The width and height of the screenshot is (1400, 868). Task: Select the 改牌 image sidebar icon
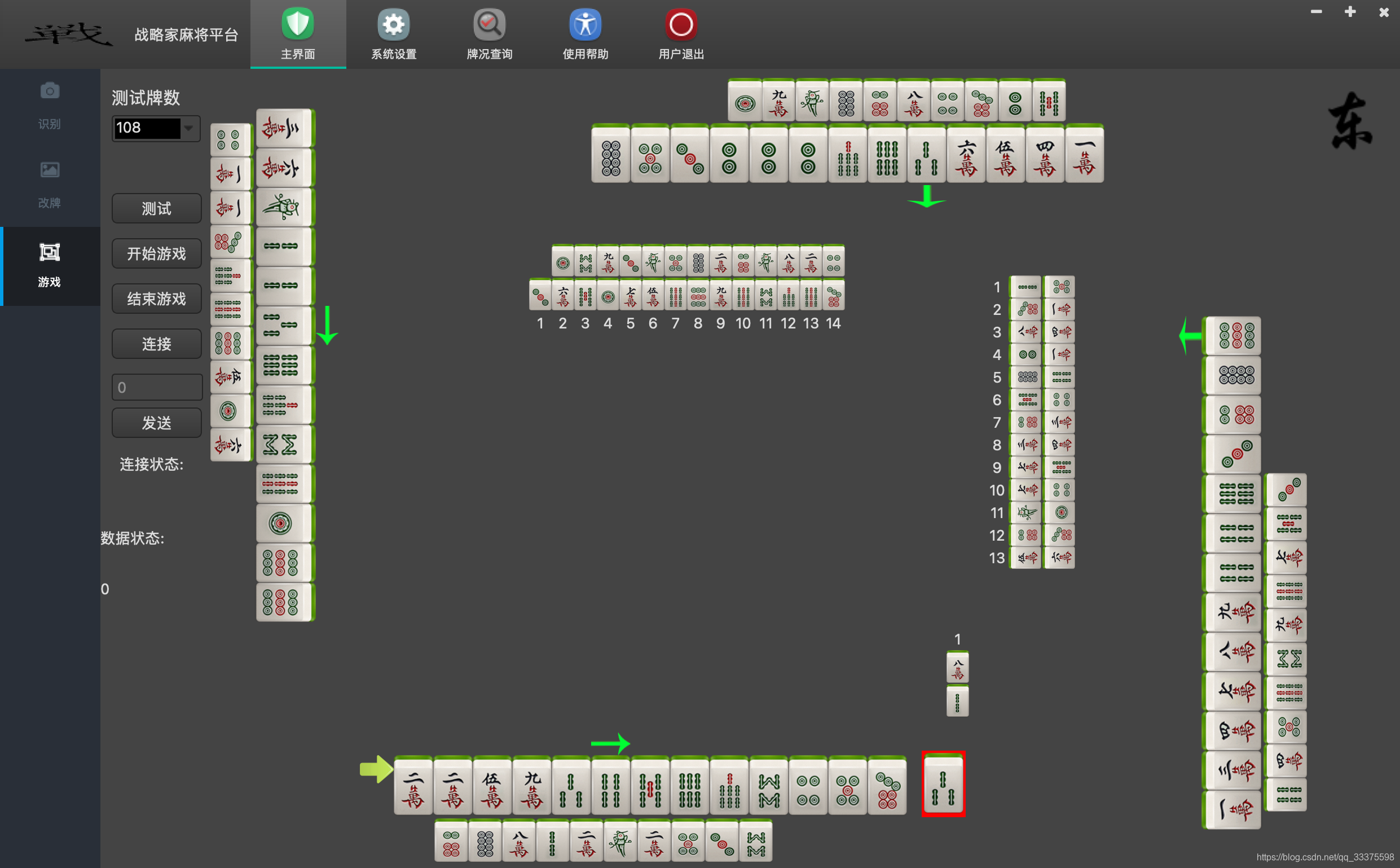(x=50, y=170)
